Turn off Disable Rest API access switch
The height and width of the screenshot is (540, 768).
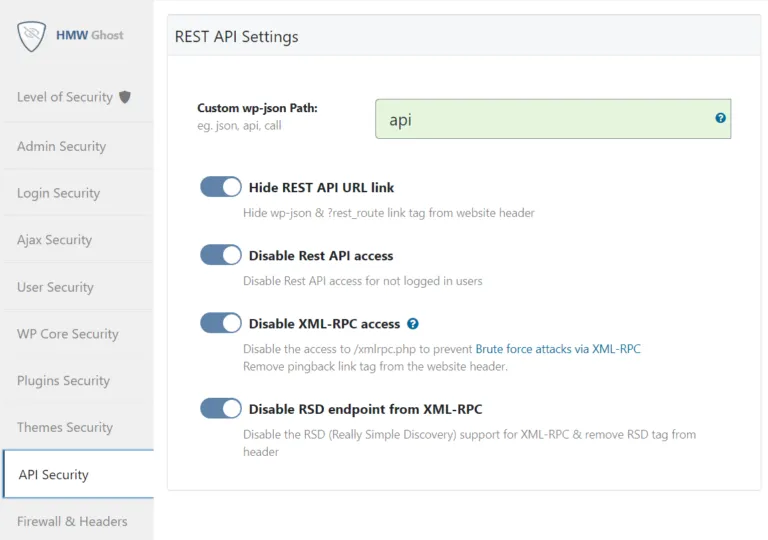[x=221, y=255]
